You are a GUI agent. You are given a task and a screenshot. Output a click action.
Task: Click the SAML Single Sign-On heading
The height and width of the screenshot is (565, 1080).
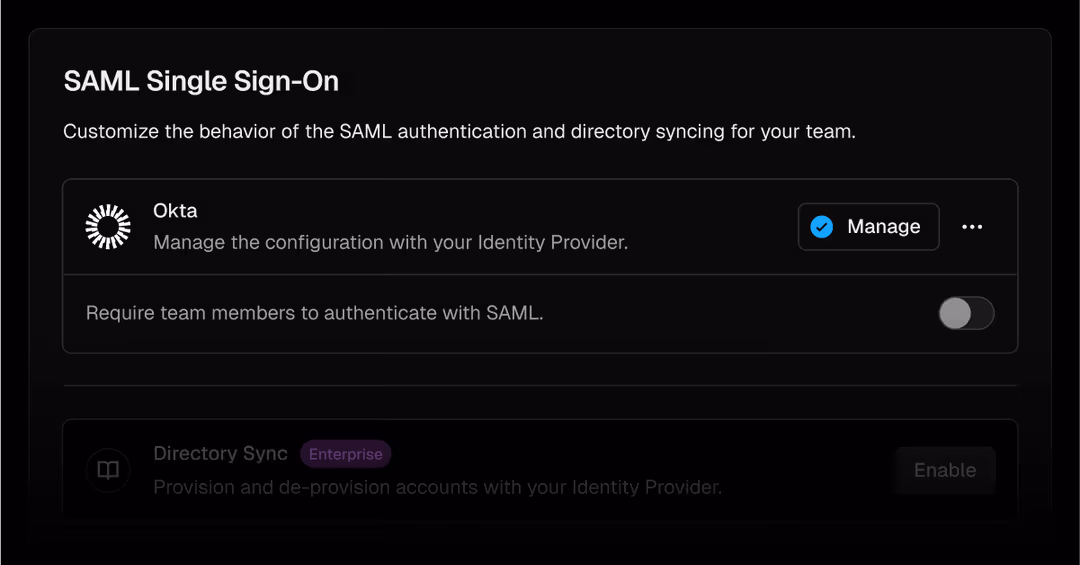(201, 82)
